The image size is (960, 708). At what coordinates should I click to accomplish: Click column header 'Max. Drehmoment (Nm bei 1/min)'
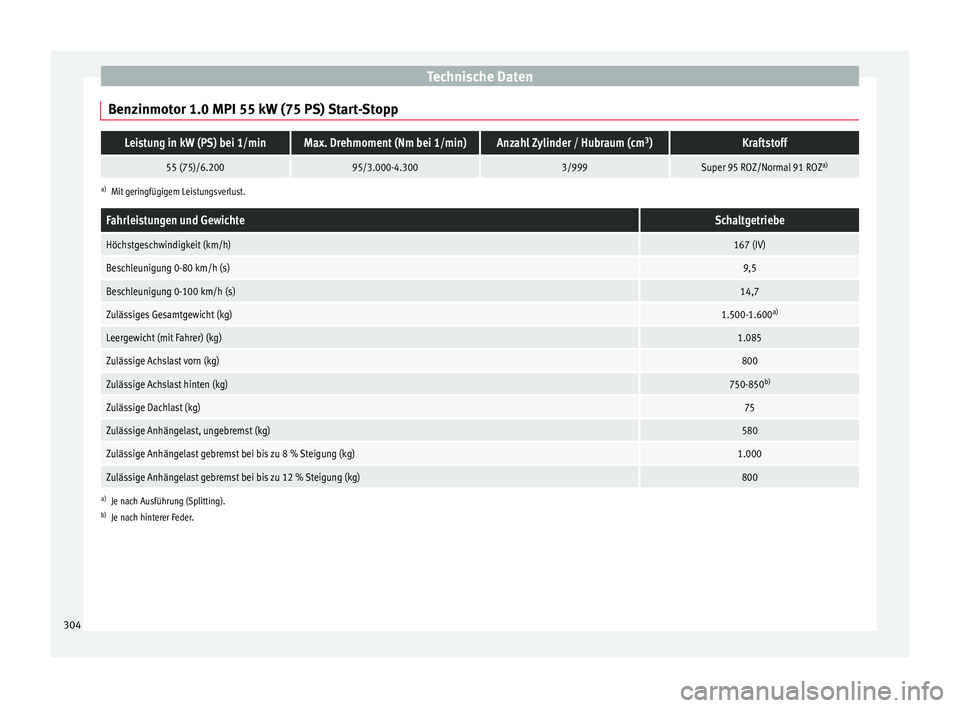coord(385,143)
